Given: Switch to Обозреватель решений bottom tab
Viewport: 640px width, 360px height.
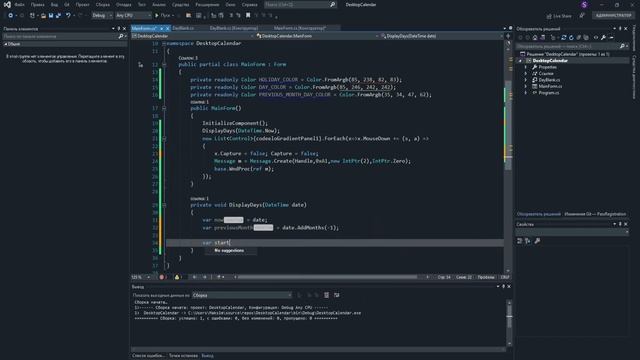Looking at the screenshot, I should point(538,214).
